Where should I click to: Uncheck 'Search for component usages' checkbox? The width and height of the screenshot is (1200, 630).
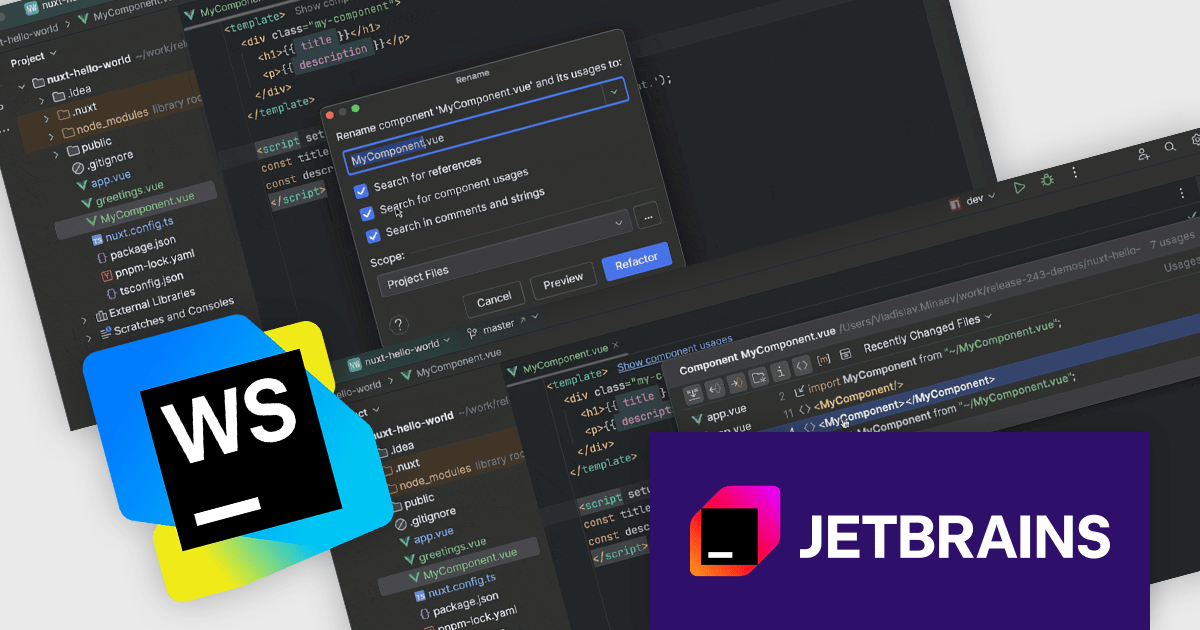pos(367,212)
